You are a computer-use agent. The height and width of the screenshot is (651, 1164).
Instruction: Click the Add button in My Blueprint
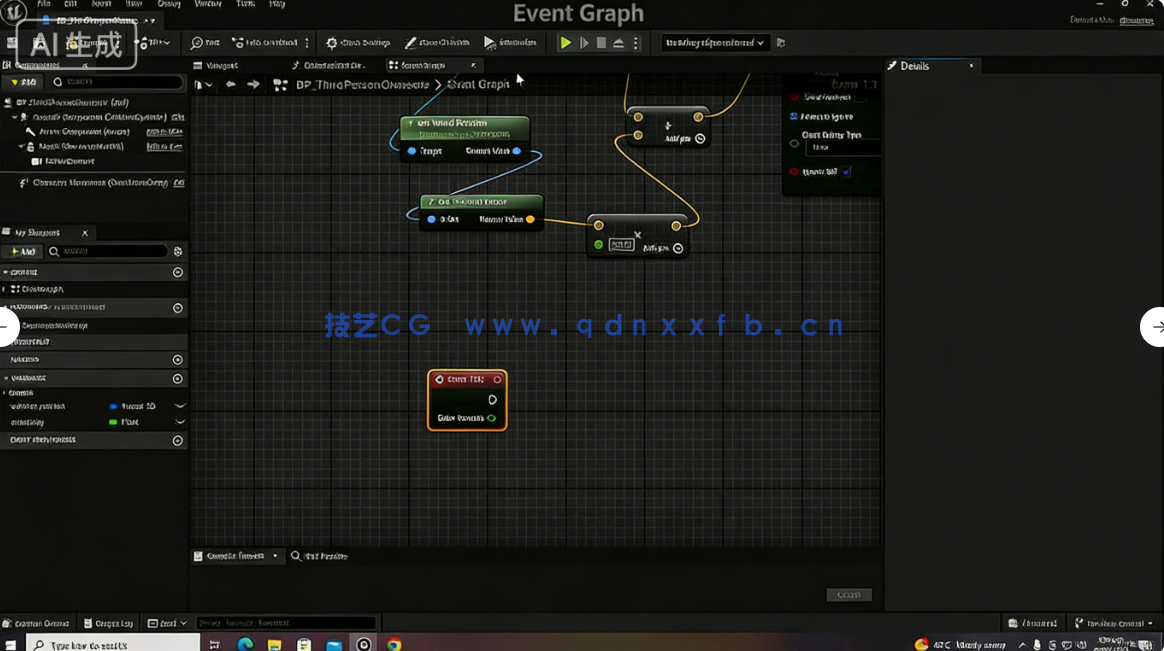point(22,252)
